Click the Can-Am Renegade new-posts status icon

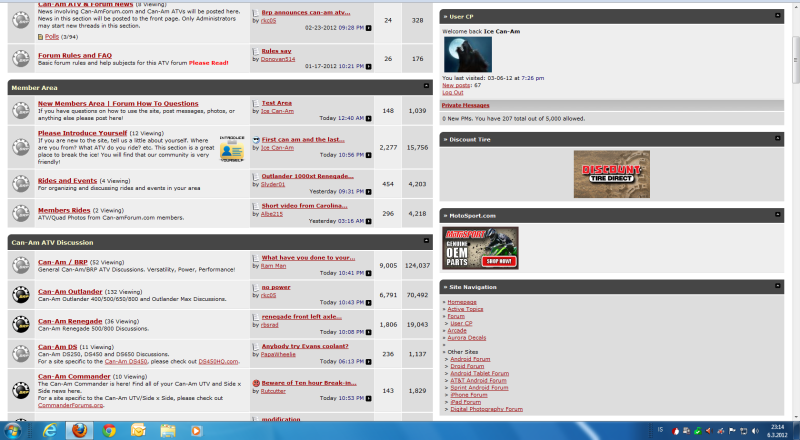coord(21,324)
